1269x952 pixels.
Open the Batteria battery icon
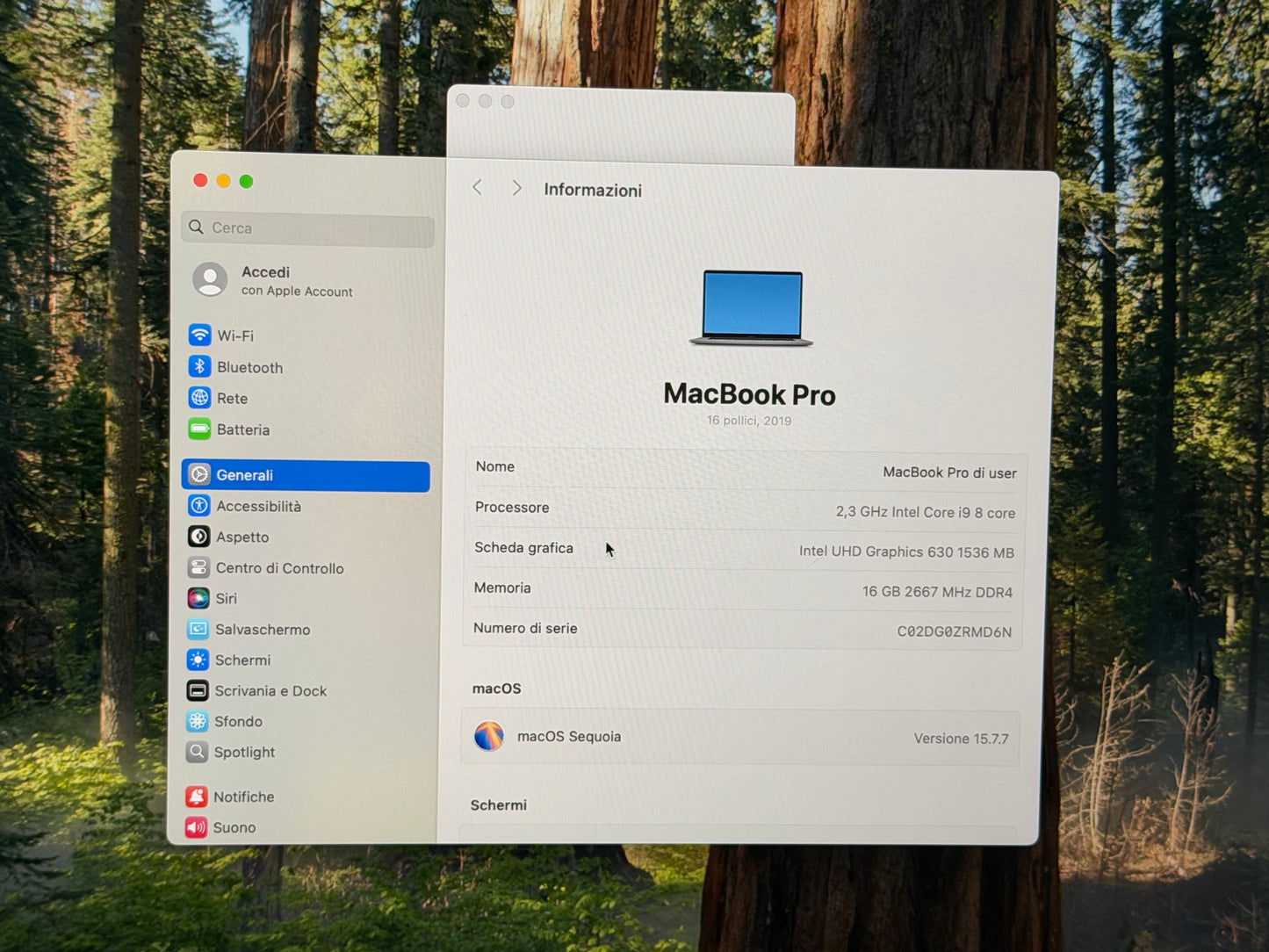[x=199, y=429]
